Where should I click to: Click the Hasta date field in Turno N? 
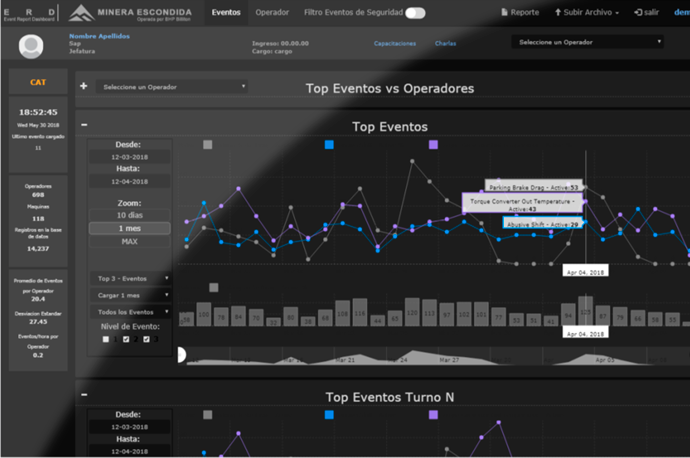(129, 451)
